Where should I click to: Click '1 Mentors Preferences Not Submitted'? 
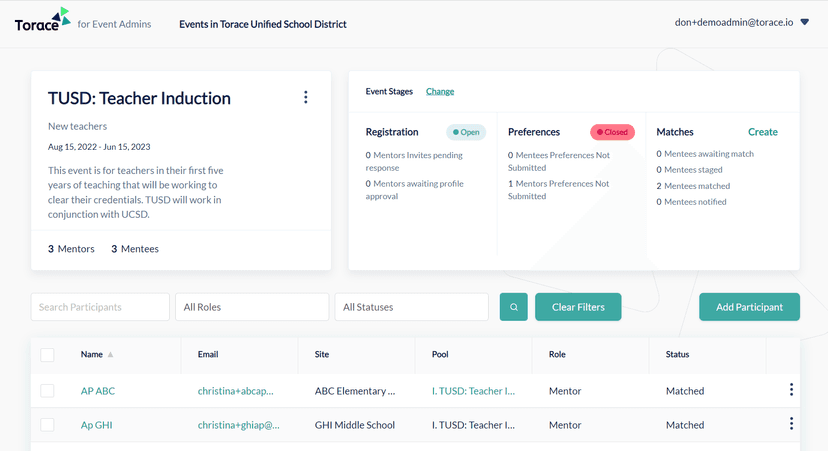click(x=559, y=190)
